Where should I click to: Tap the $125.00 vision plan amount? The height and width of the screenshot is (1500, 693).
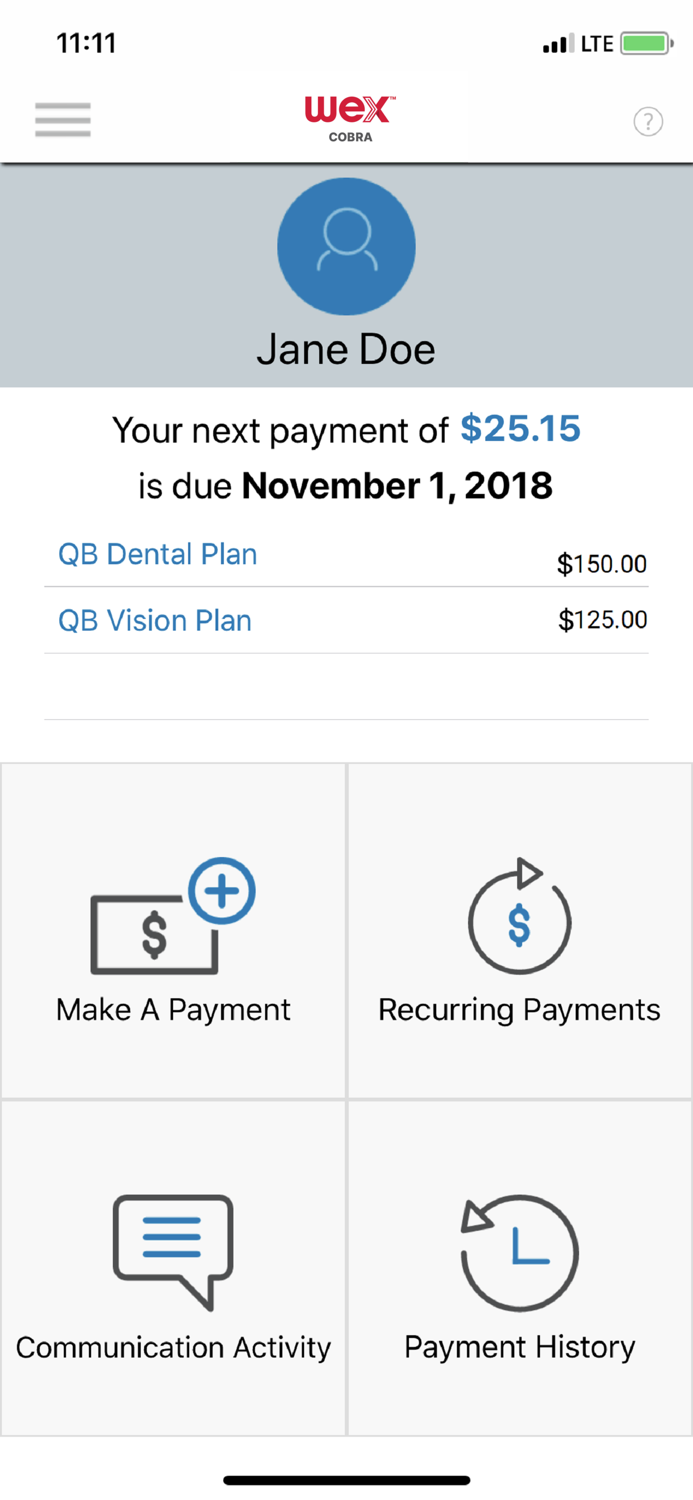[601, 619]
